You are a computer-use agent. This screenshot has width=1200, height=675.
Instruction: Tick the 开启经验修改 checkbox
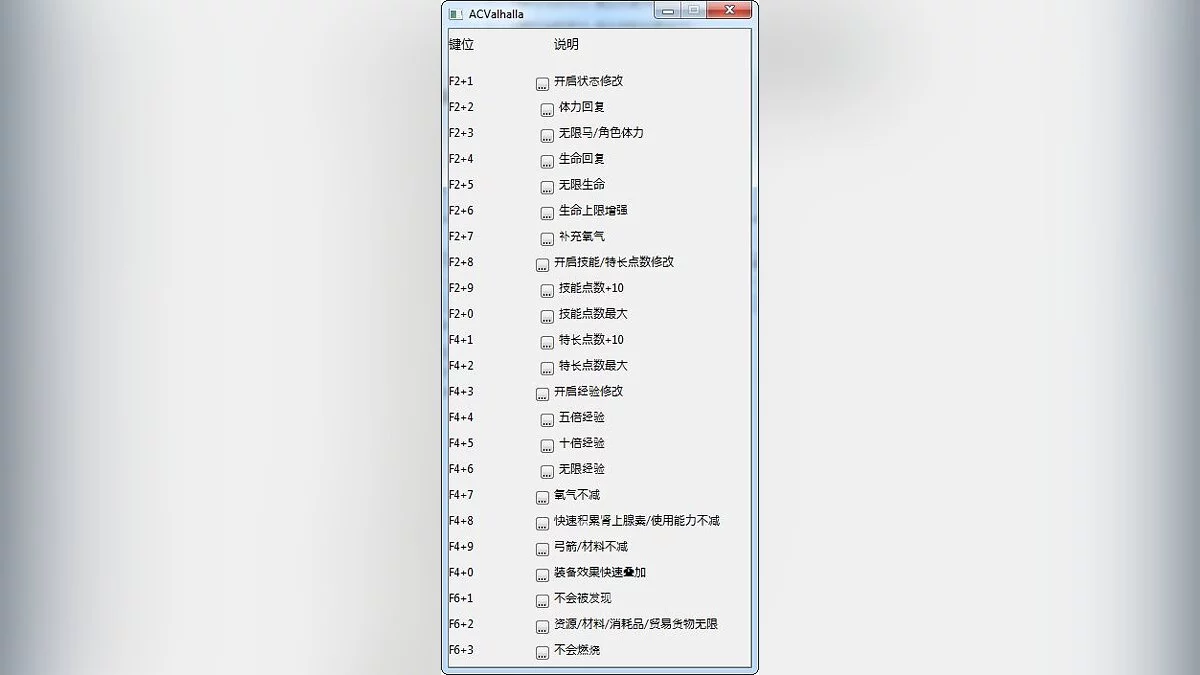[542, 395]
